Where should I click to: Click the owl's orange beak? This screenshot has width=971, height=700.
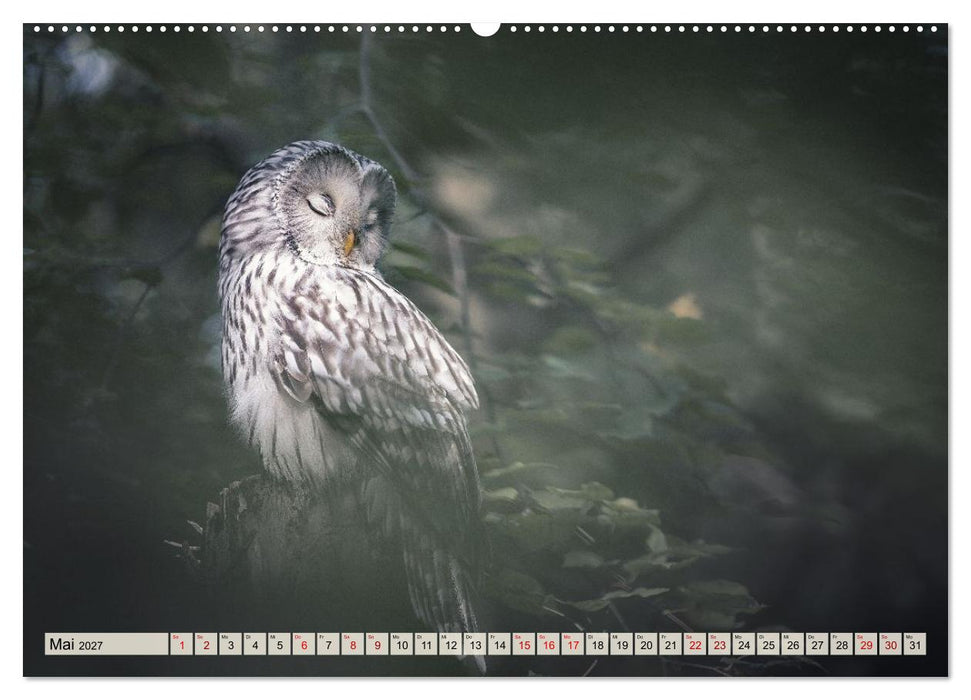point(349,242)
